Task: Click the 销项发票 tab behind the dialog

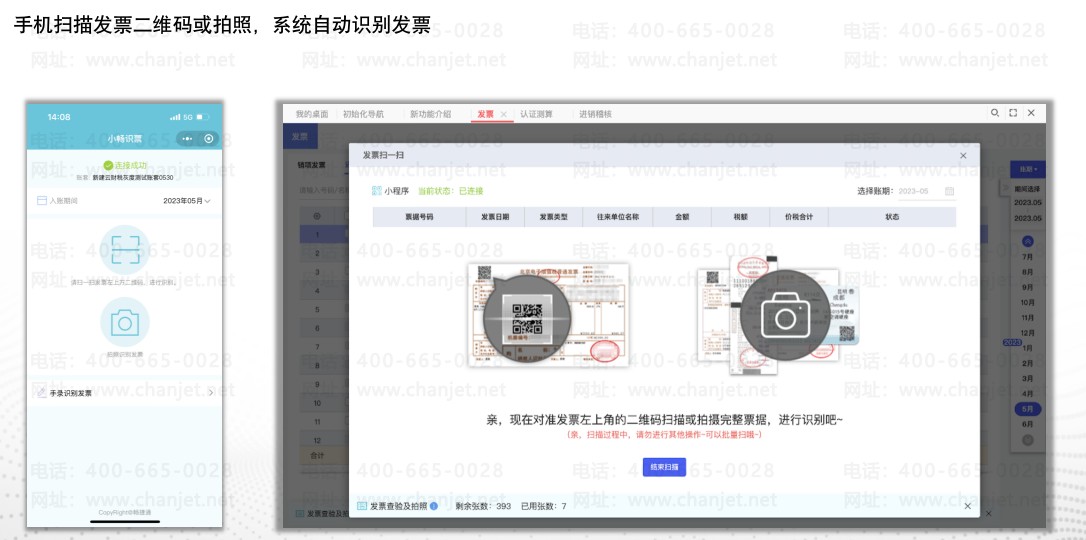Action: (311, 165)
